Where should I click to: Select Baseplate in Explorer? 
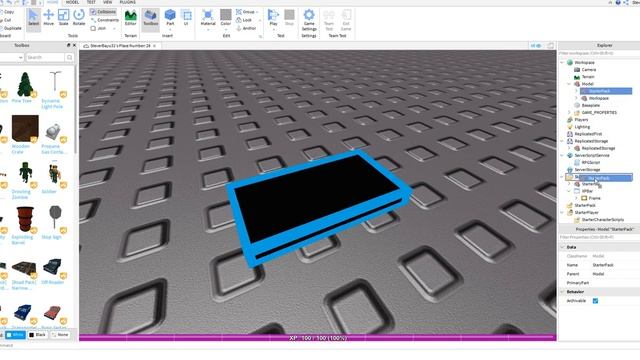pyautogui.click(x=591, y=105)
